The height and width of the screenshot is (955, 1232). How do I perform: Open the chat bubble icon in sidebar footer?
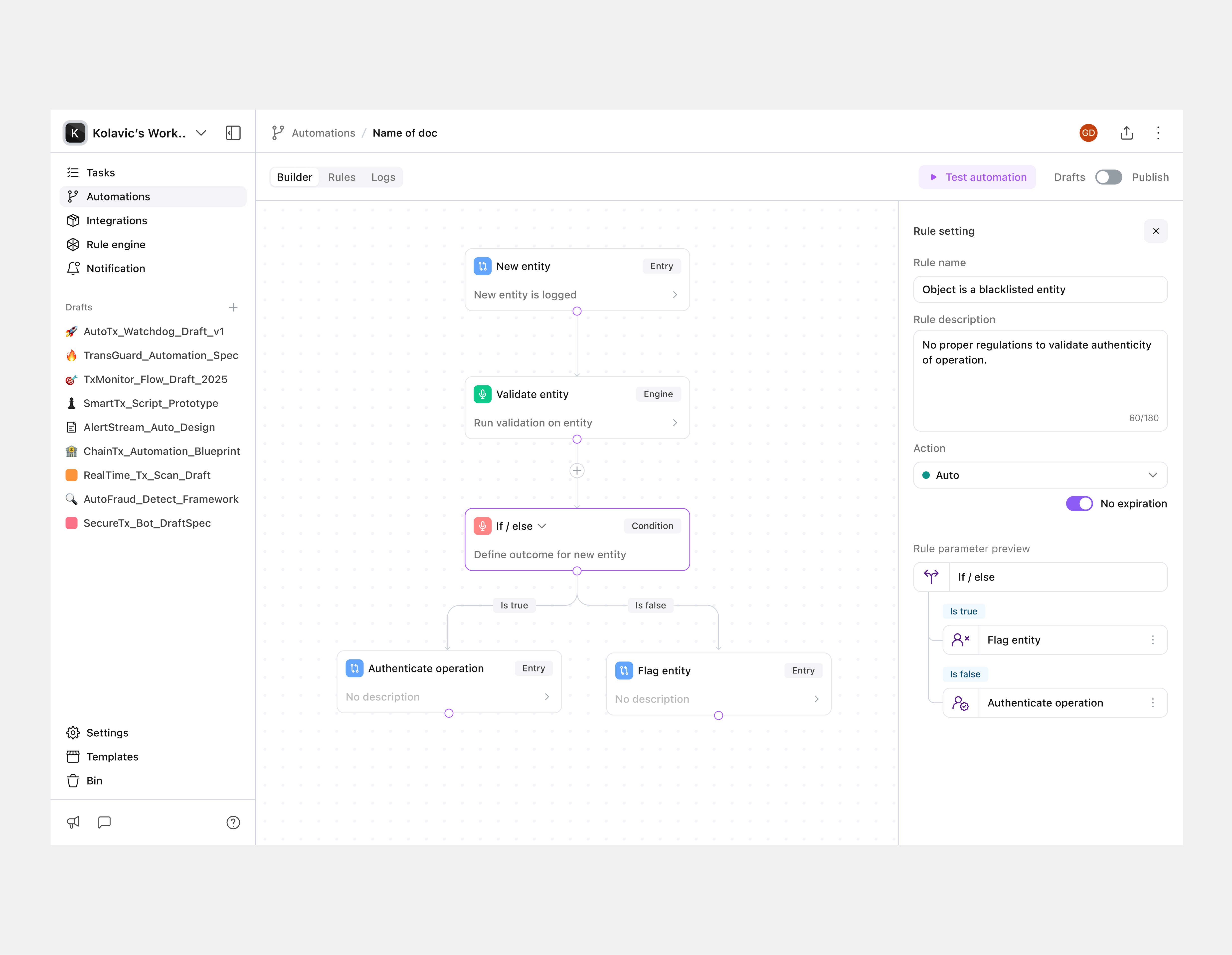click(x=104, y=822)
